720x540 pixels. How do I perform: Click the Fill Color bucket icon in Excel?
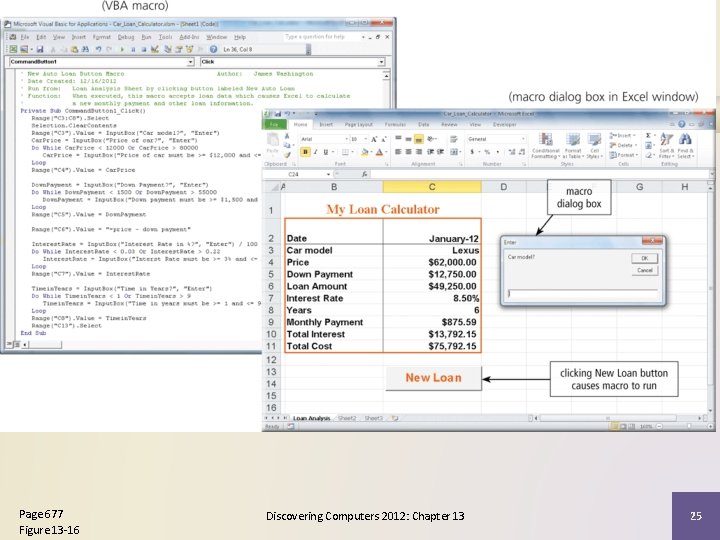click(x=365, y=152)
